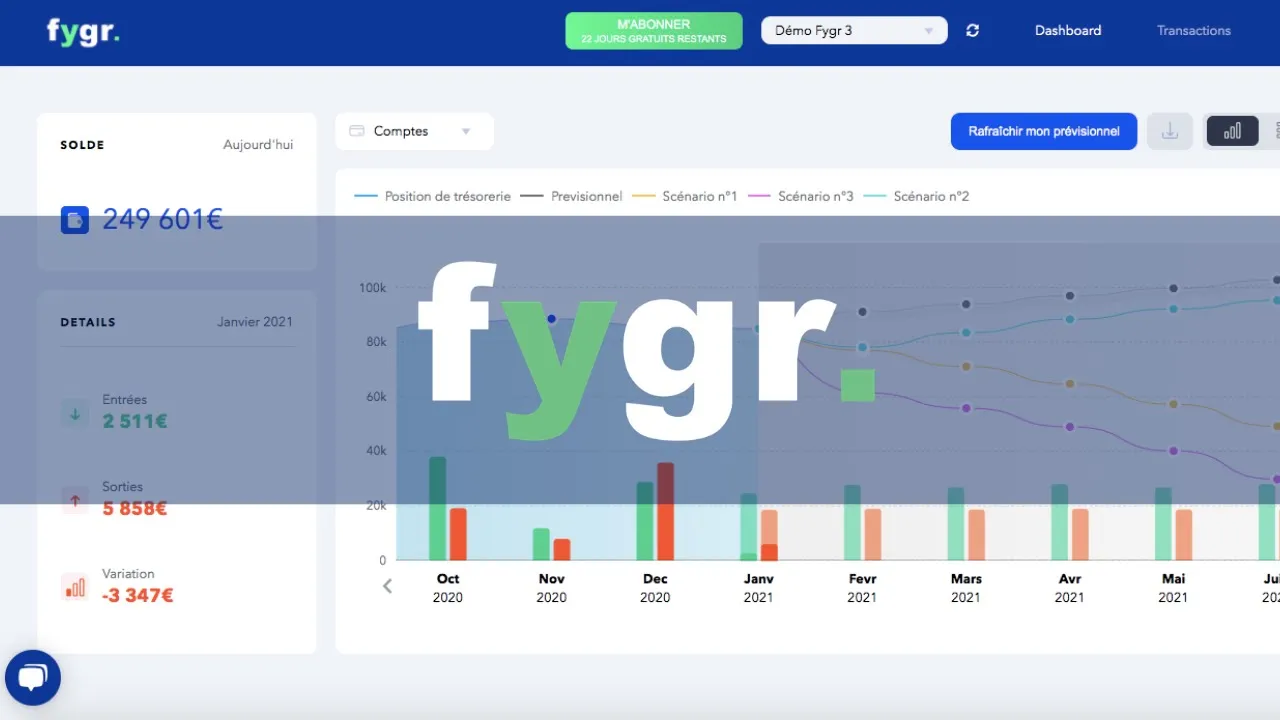The image size is (1280, 720).
Task: Click the Sorties up-arrow icon
Action: [75, 499]
